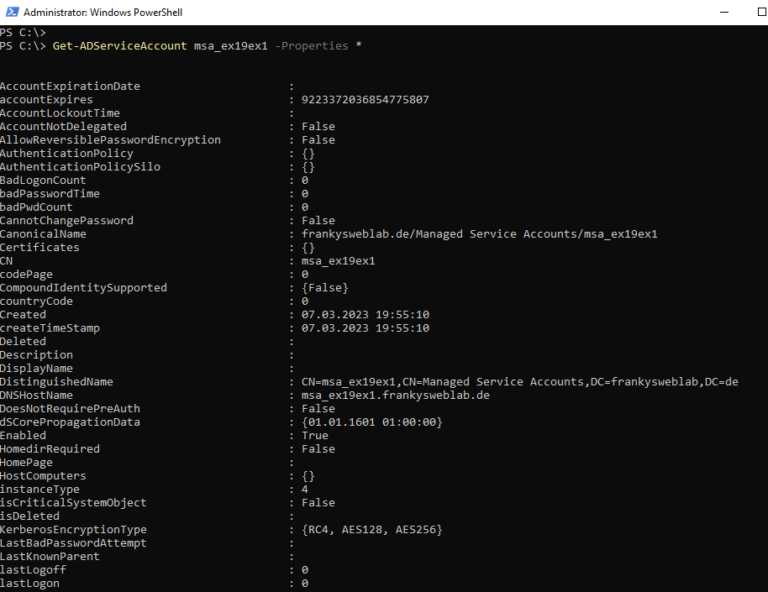Viewport: 768px width, 592px height.
Task: Click the dSCorePropagationData value
Action: 372,422
